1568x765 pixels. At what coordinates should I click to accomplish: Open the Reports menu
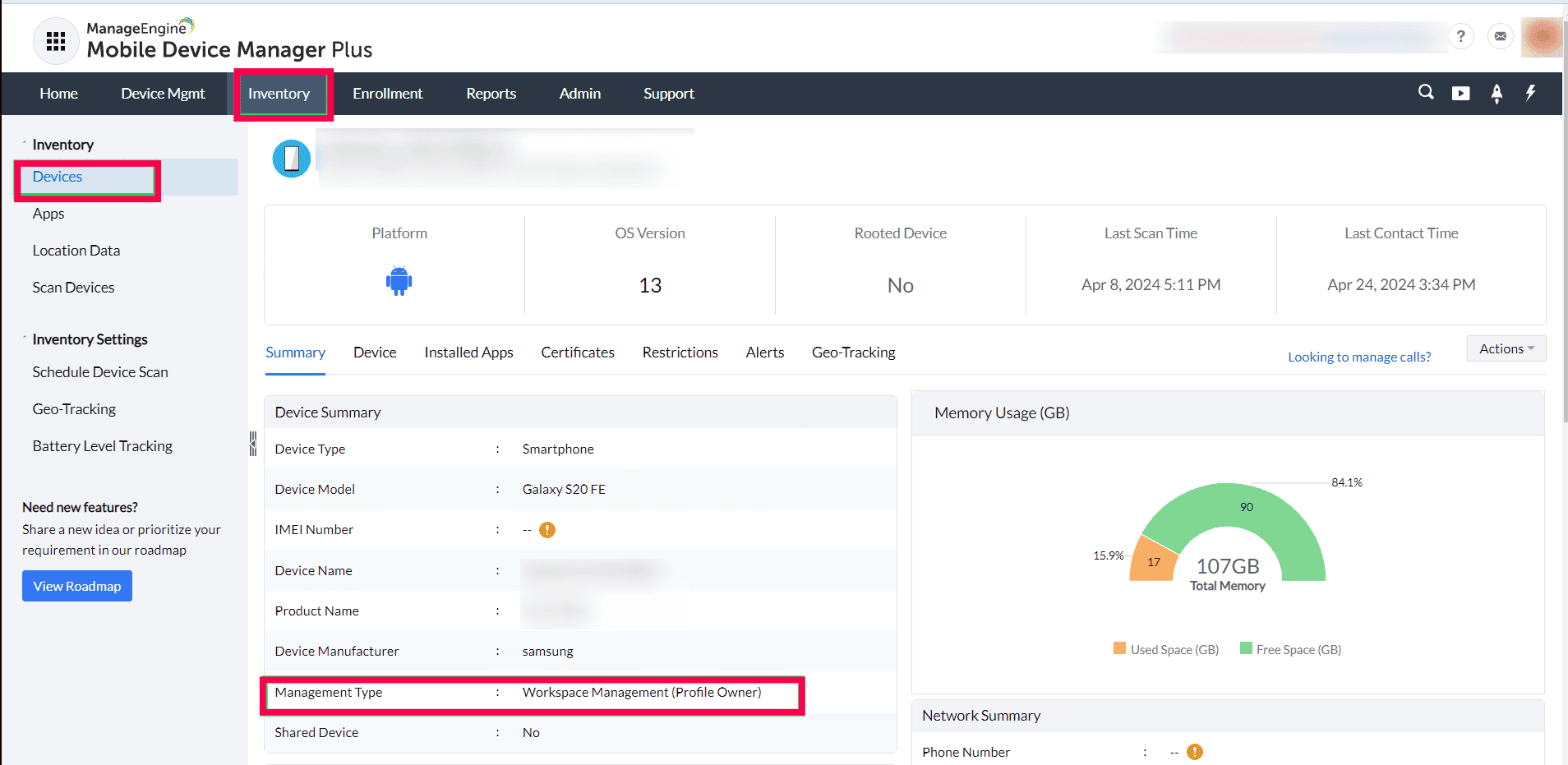[491, 94]
